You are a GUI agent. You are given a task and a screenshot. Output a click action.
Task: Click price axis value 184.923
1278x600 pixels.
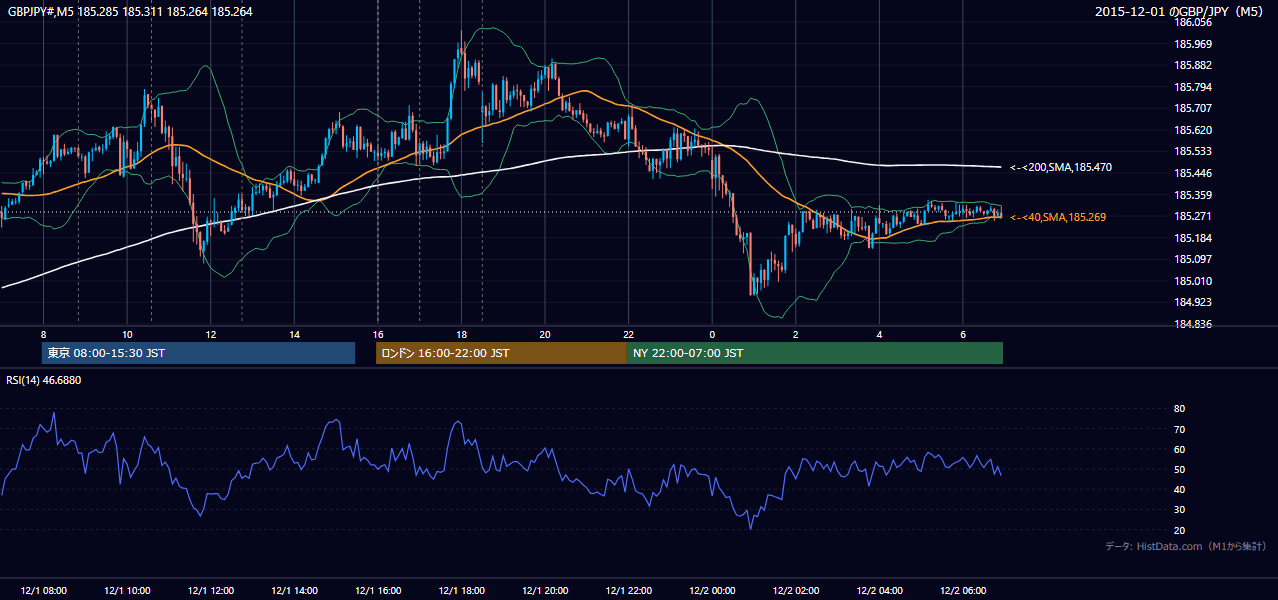coord(1194,302)
